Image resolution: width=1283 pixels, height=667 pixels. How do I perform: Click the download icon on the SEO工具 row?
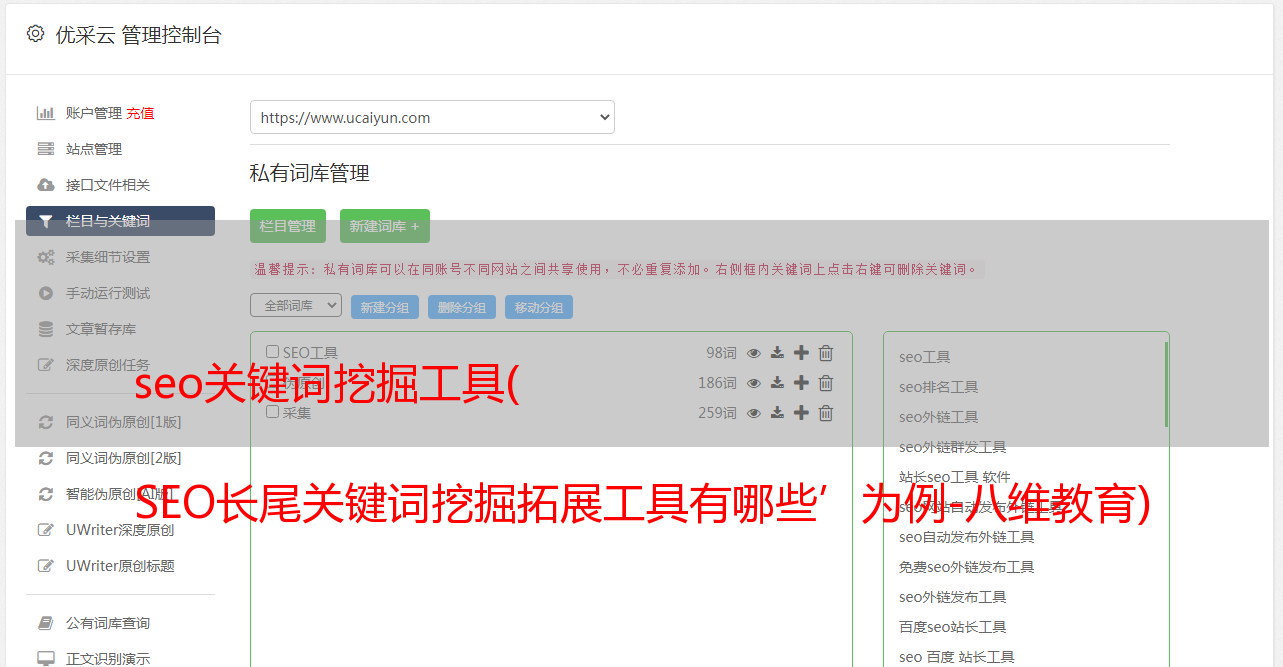(777, 353)
